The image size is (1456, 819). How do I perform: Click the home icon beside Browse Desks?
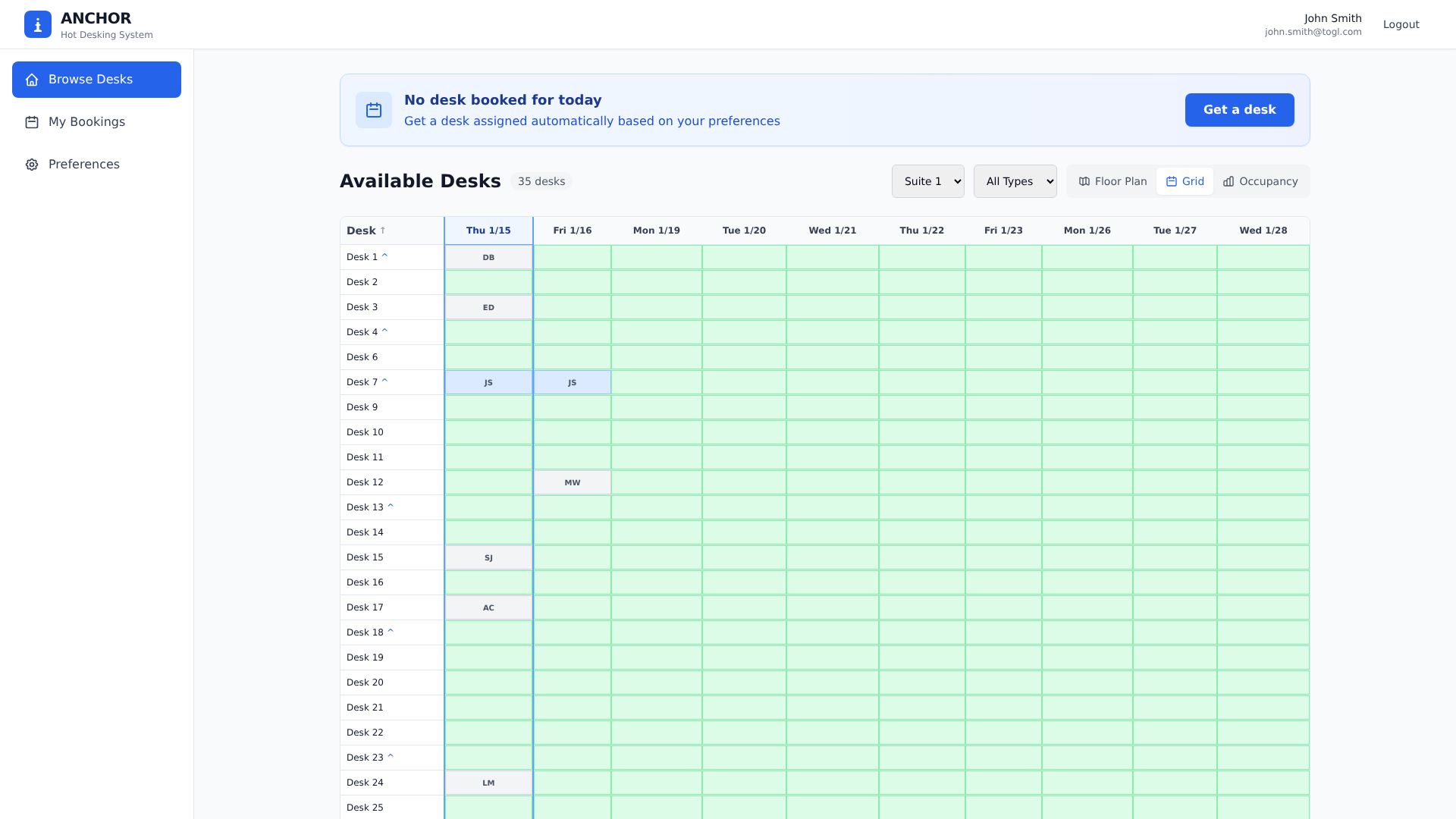(x=32, y=80)
